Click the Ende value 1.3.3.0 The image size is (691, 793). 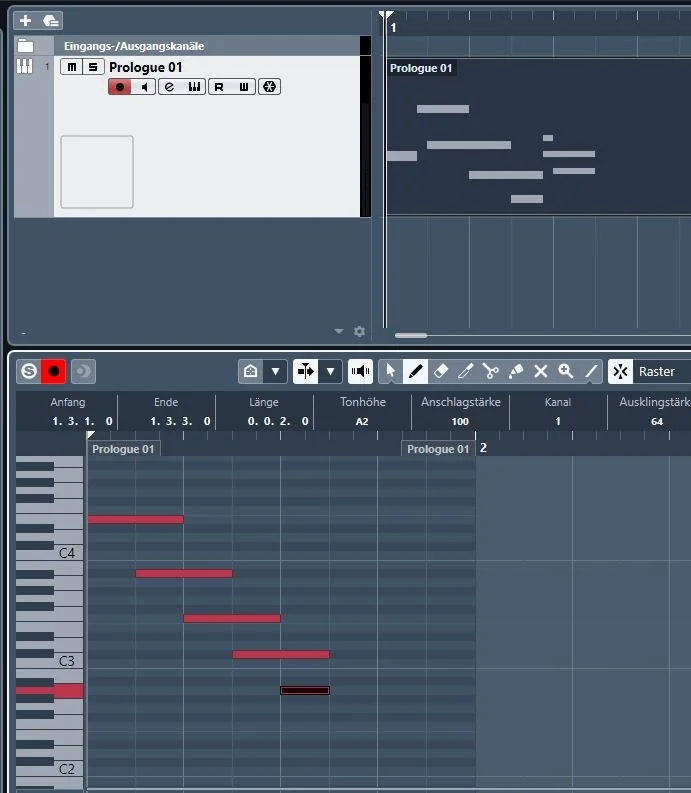pyautogui.click(x=180, y=421)
